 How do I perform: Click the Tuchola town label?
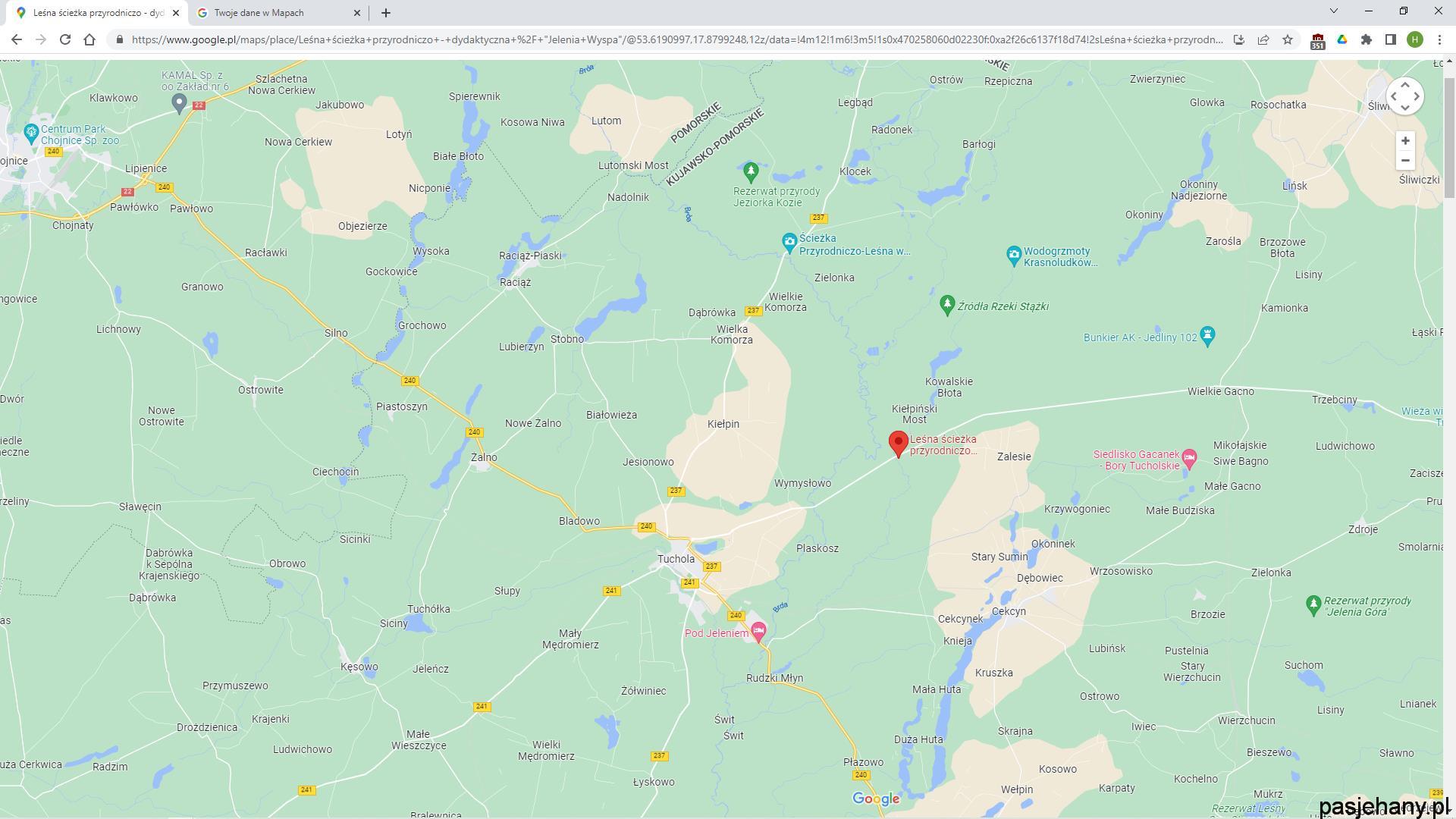(676, 559)
